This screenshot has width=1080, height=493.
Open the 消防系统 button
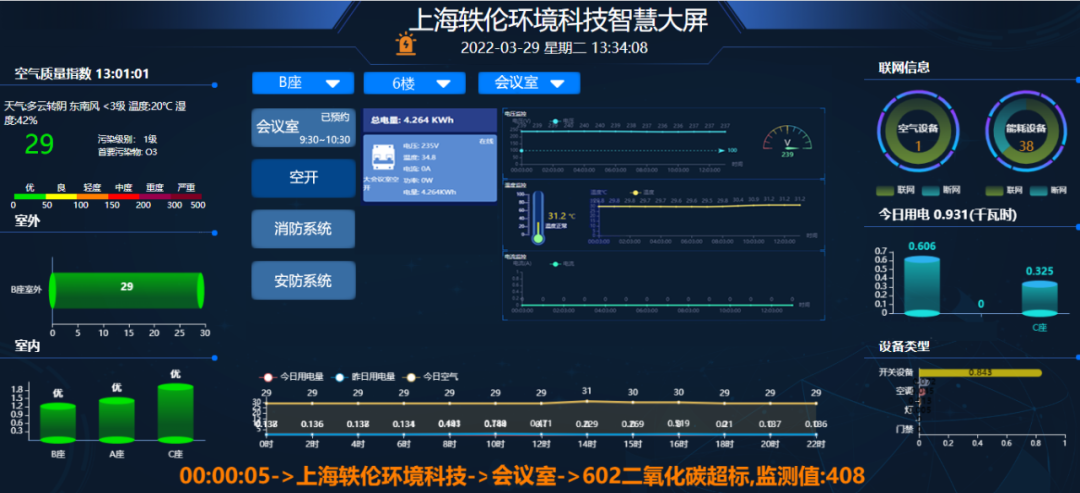[303, 229]
